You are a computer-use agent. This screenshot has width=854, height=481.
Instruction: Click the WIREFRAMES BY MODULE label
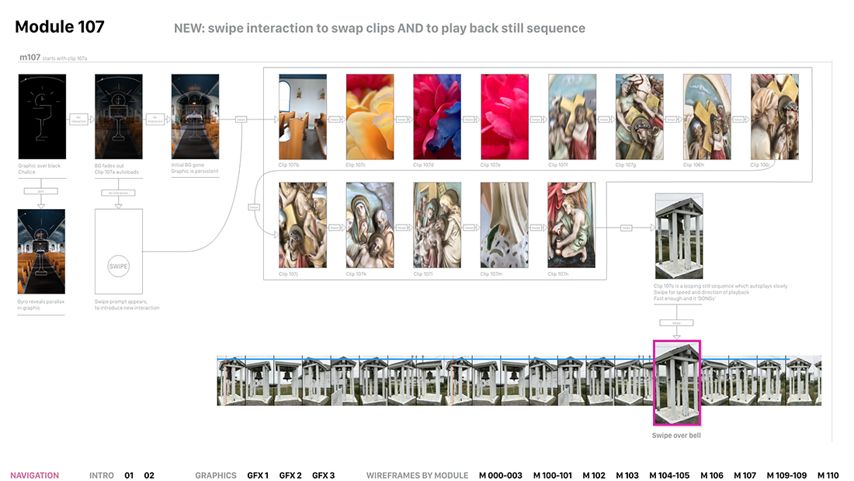pyautogui.click(x=417, y=475)
